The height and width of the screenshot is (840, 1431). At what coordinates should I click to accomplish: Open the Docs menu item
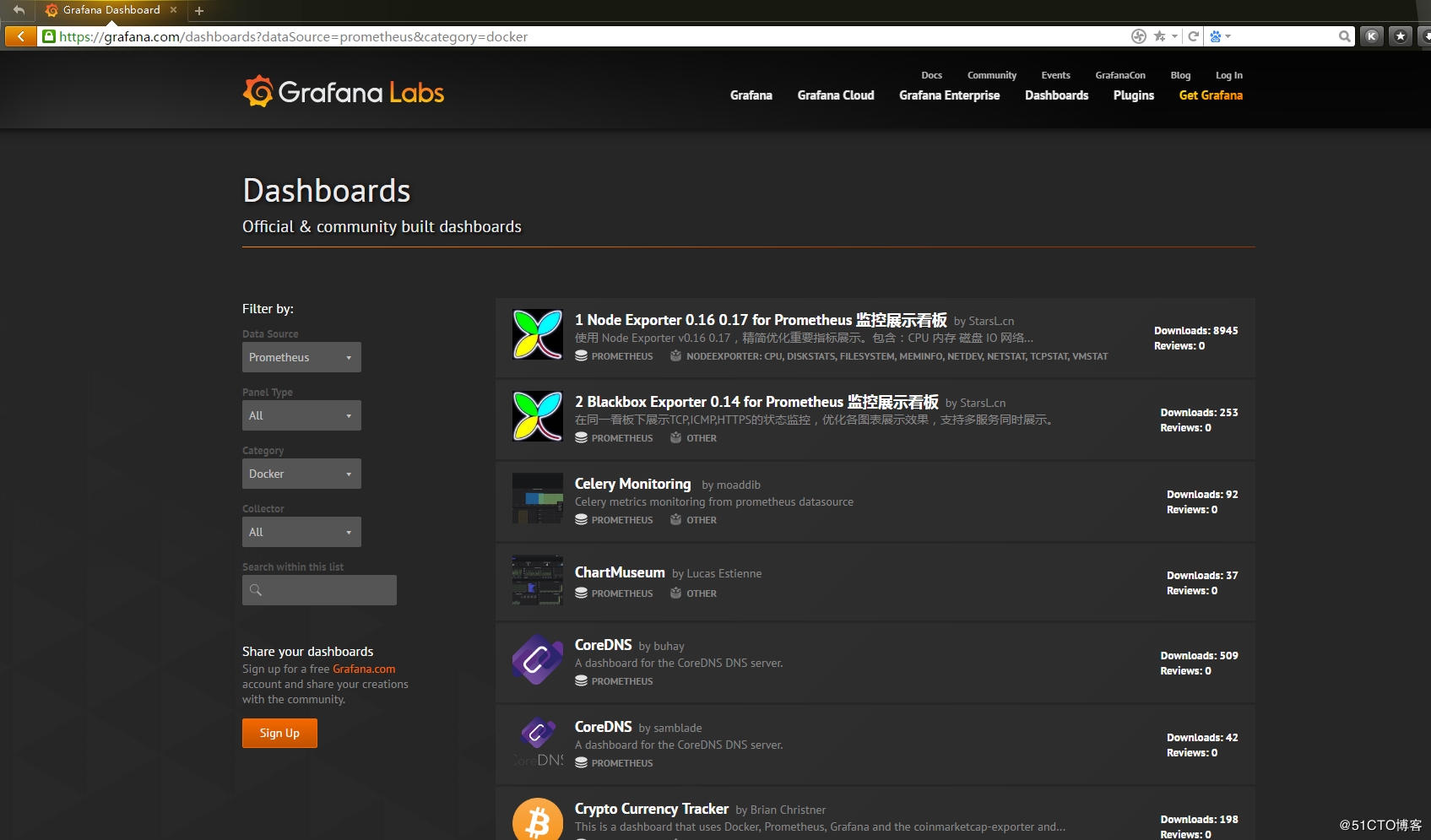tap(931, 75)
